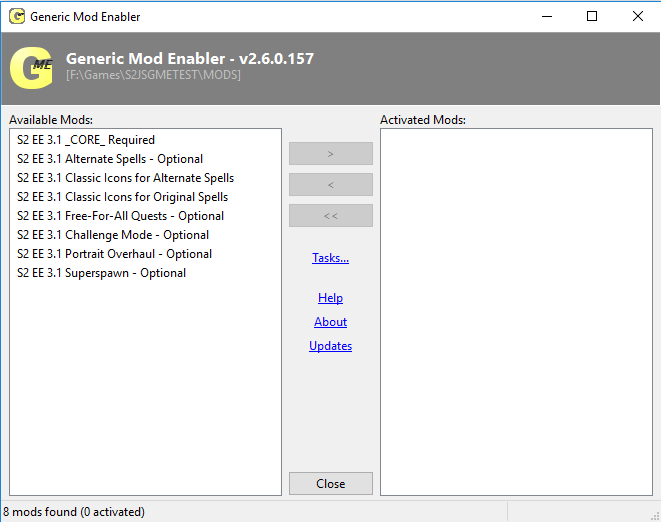Click the yellow GME logo in header

click(x=32, y=68)
